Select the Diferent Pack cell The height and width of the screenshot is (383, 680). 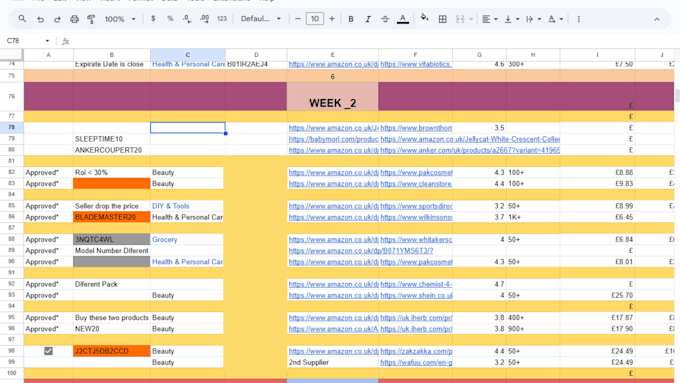112,284
